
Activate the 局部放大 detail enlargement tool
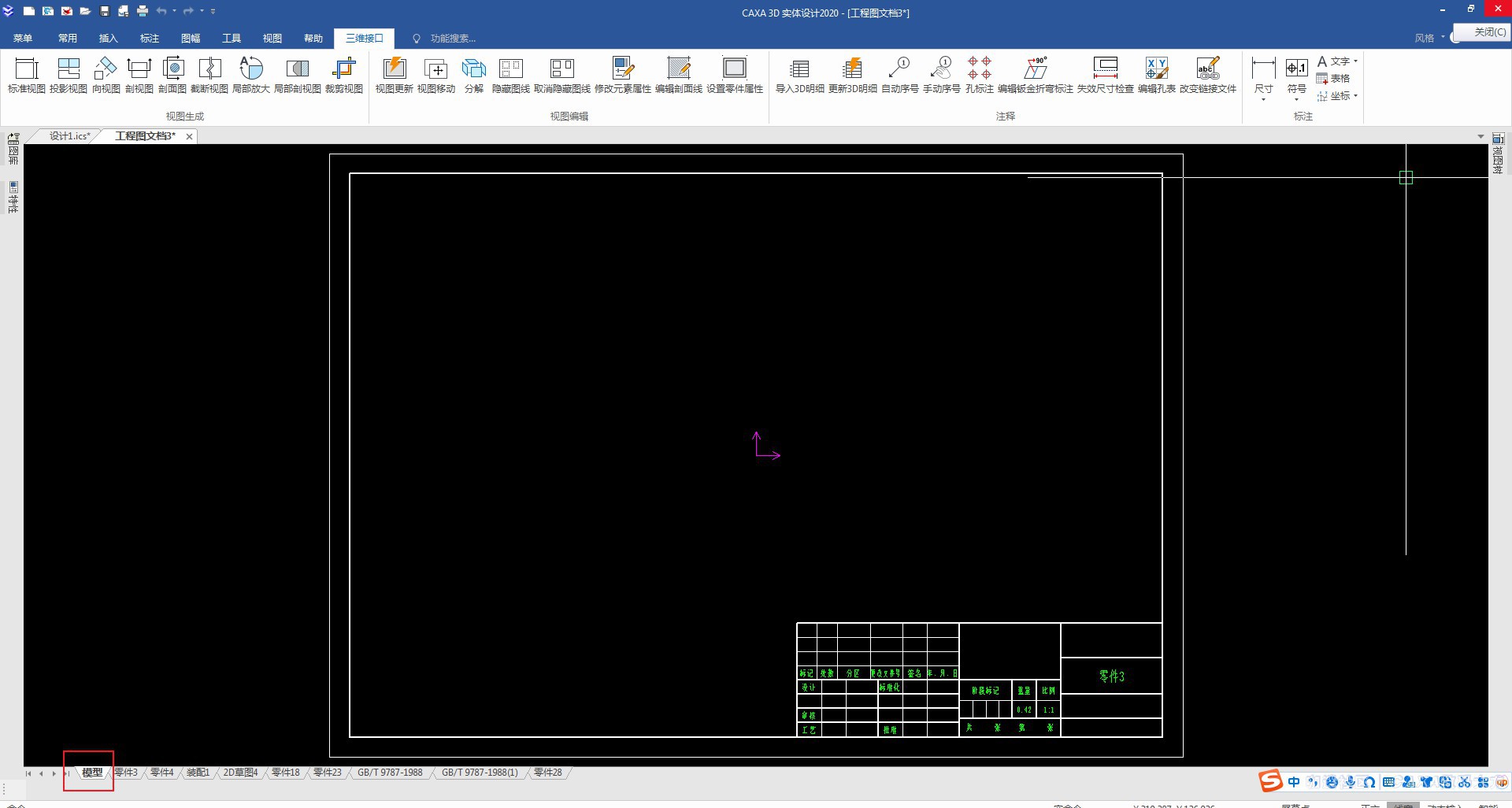click(250, 75)
